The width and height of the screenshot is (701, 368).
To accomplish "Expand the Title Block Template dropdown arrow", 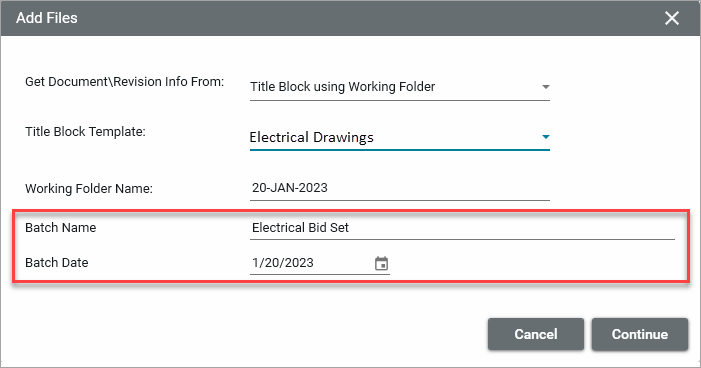I will pos(545,137).
